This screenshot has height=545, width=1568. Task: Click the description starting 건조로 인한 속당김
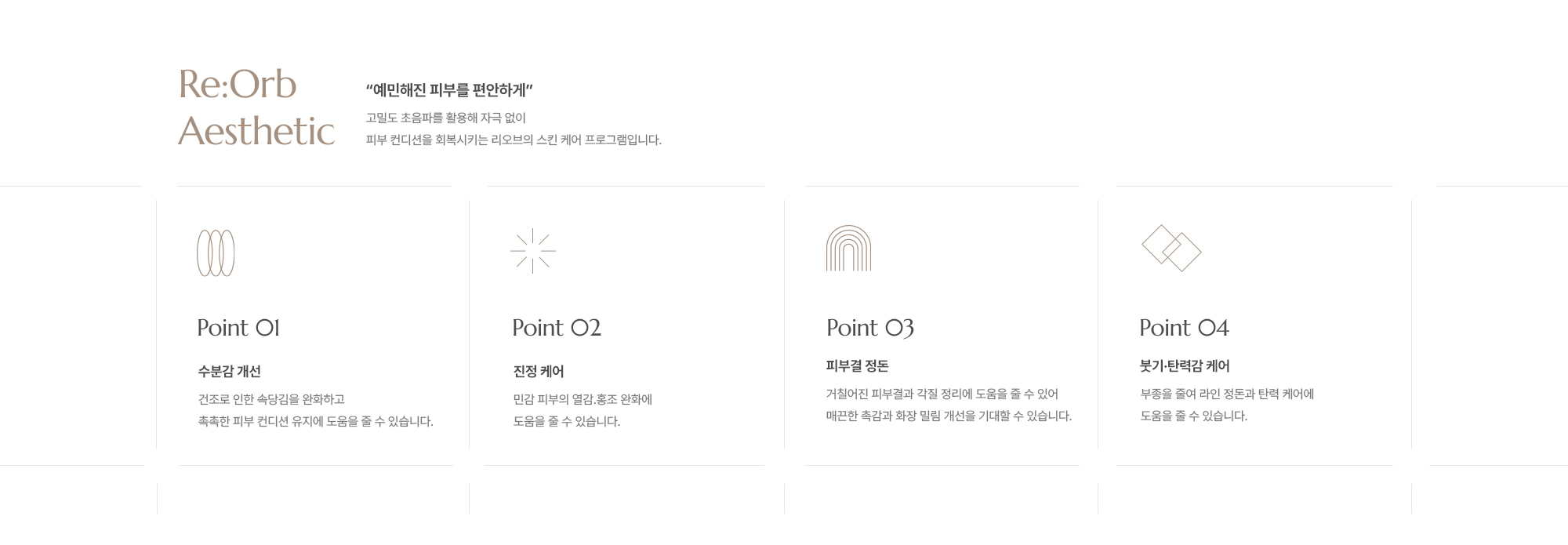[315, 410]
